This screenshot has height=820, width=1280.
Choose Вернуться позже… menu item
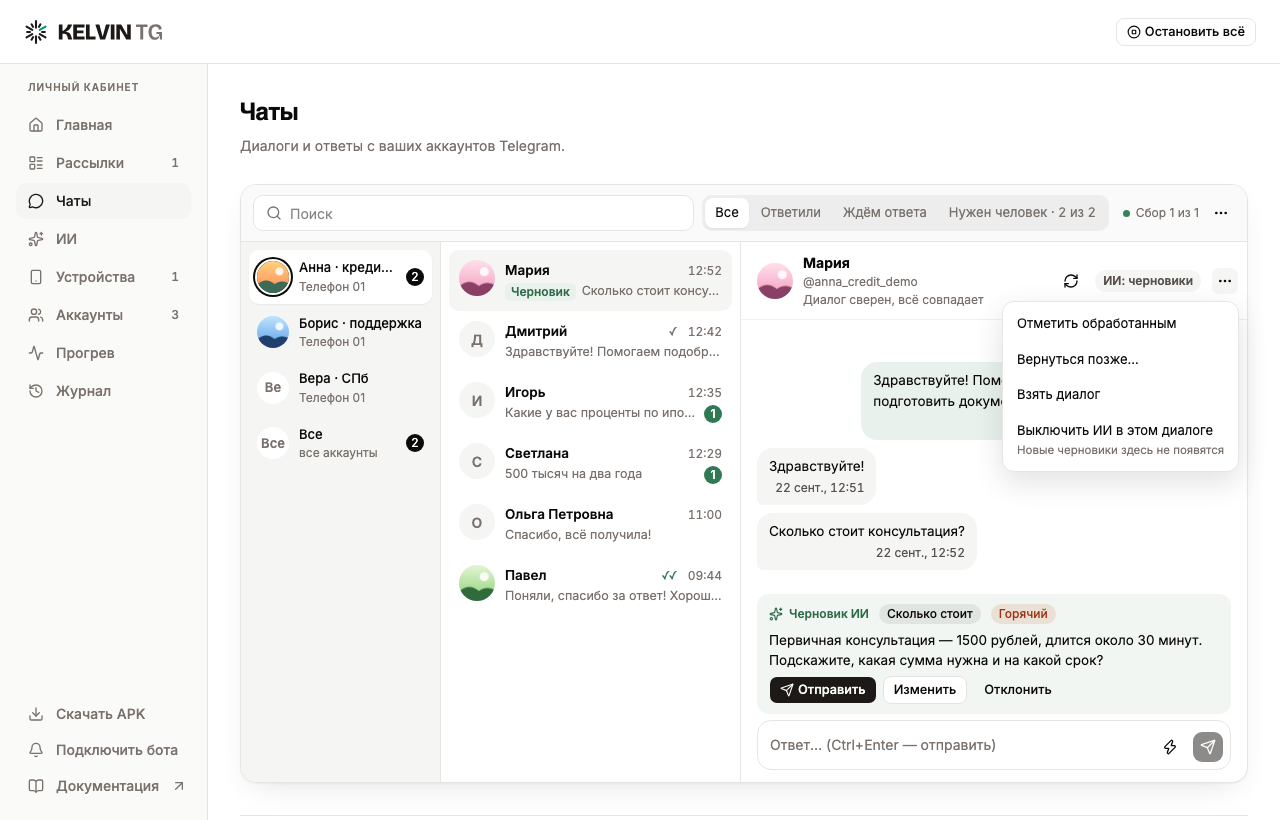coord(1120,359)
